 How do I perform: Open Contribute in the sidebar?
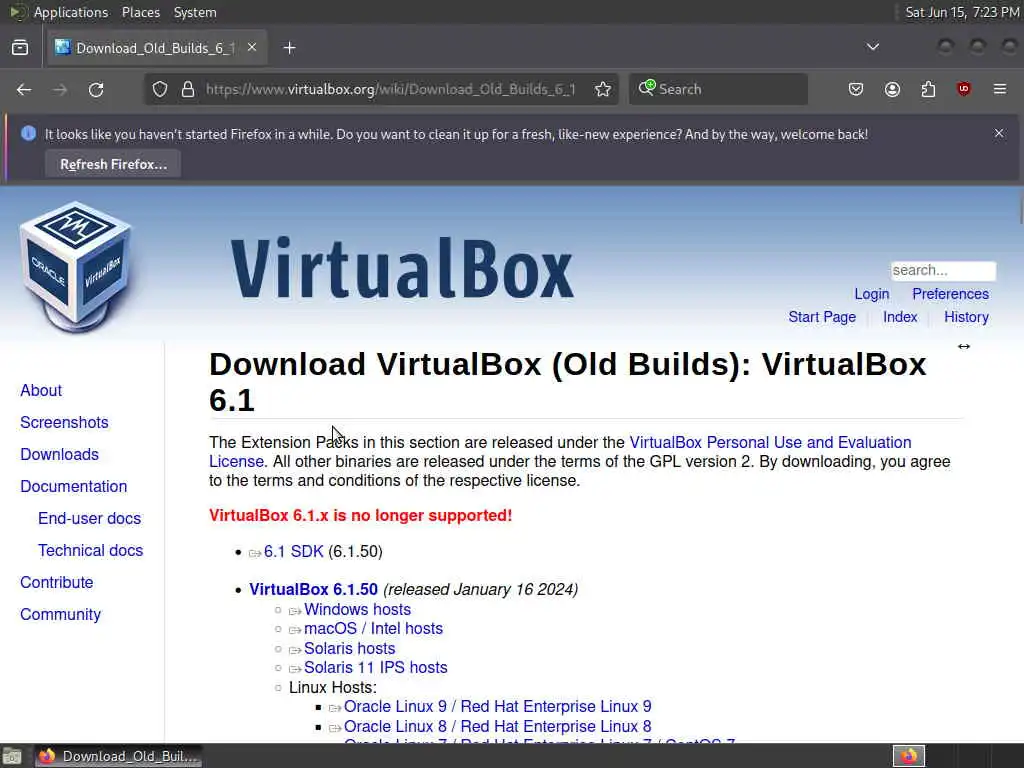tap(57, 583)
